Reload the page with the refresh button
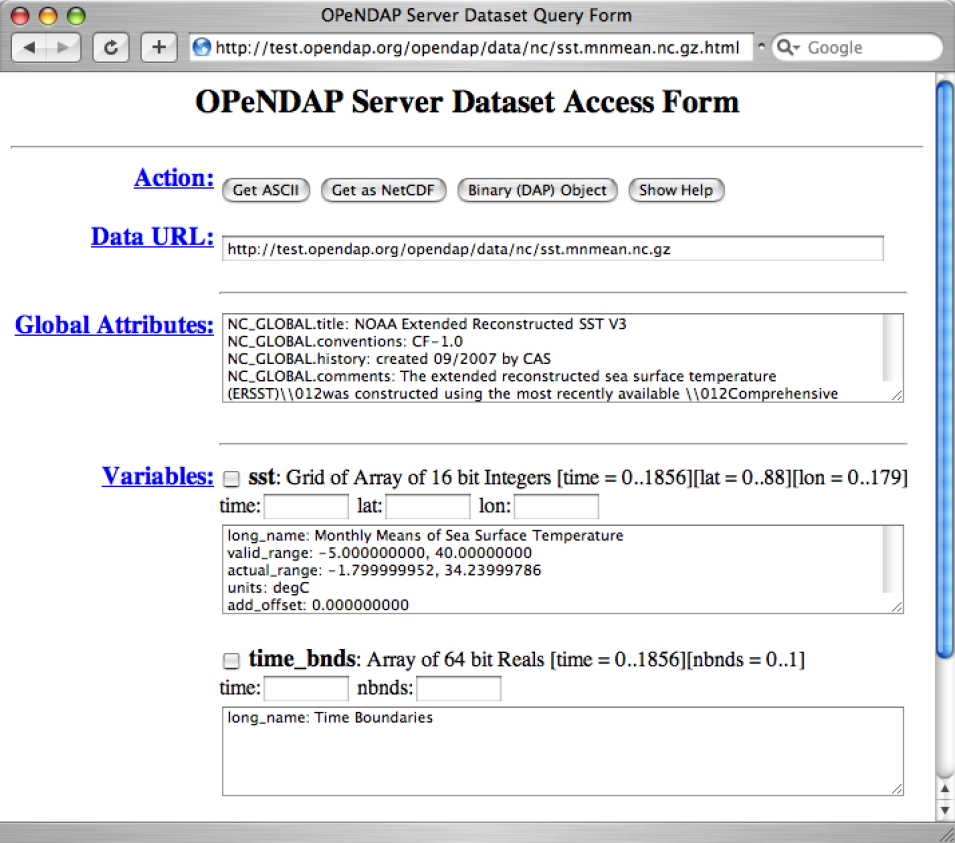955x843 pixels. (111, 48)
